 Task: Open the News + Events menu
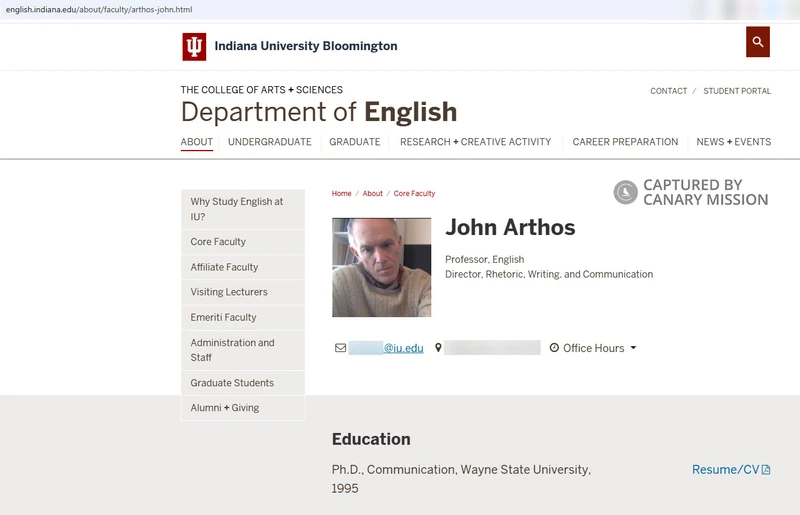click(734, 142)
